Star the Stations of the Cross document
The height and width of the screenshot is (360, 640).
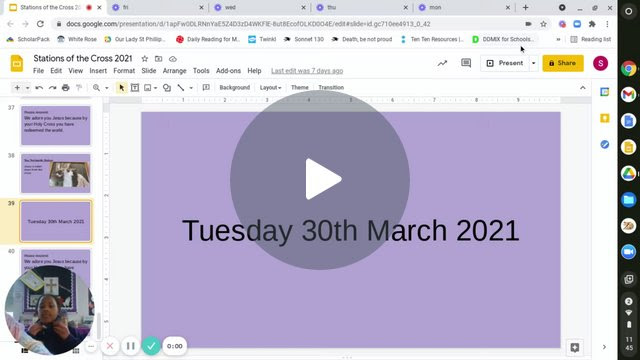point(144,59)
